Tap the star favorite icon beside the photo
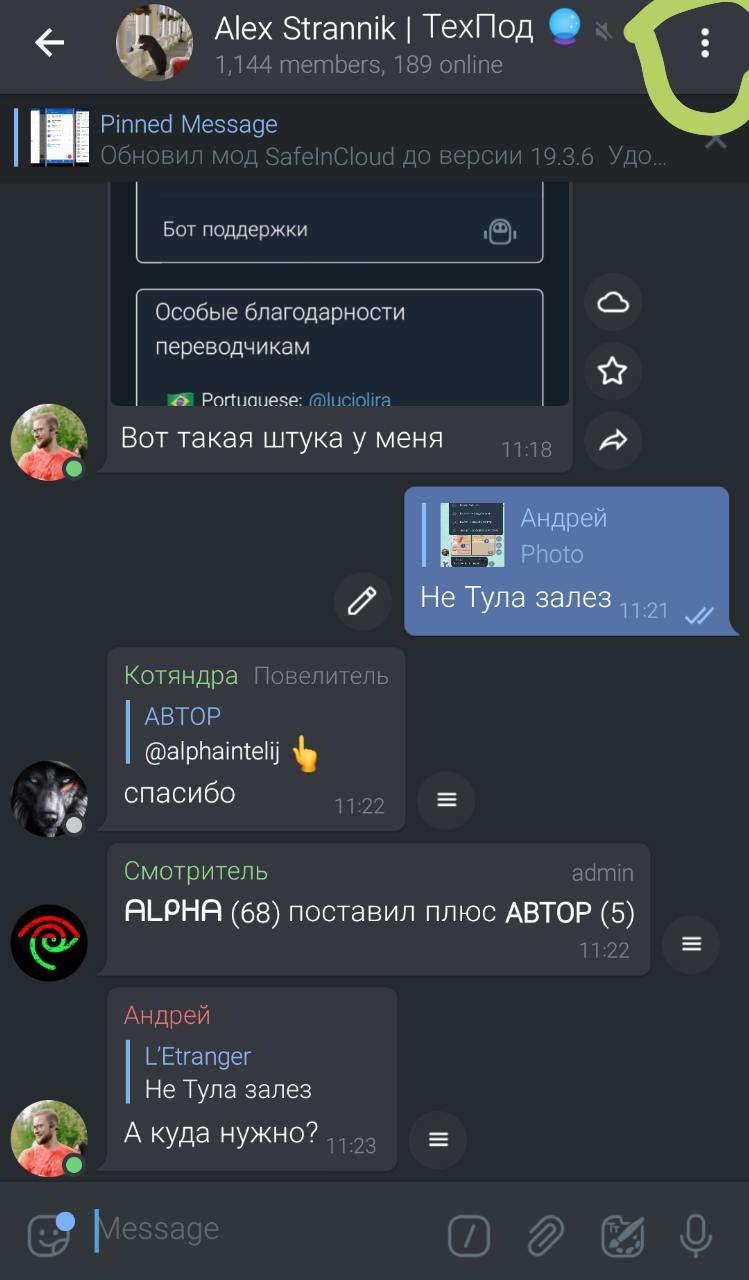This screenshot has width=749, height=1280. pos(612,371)
